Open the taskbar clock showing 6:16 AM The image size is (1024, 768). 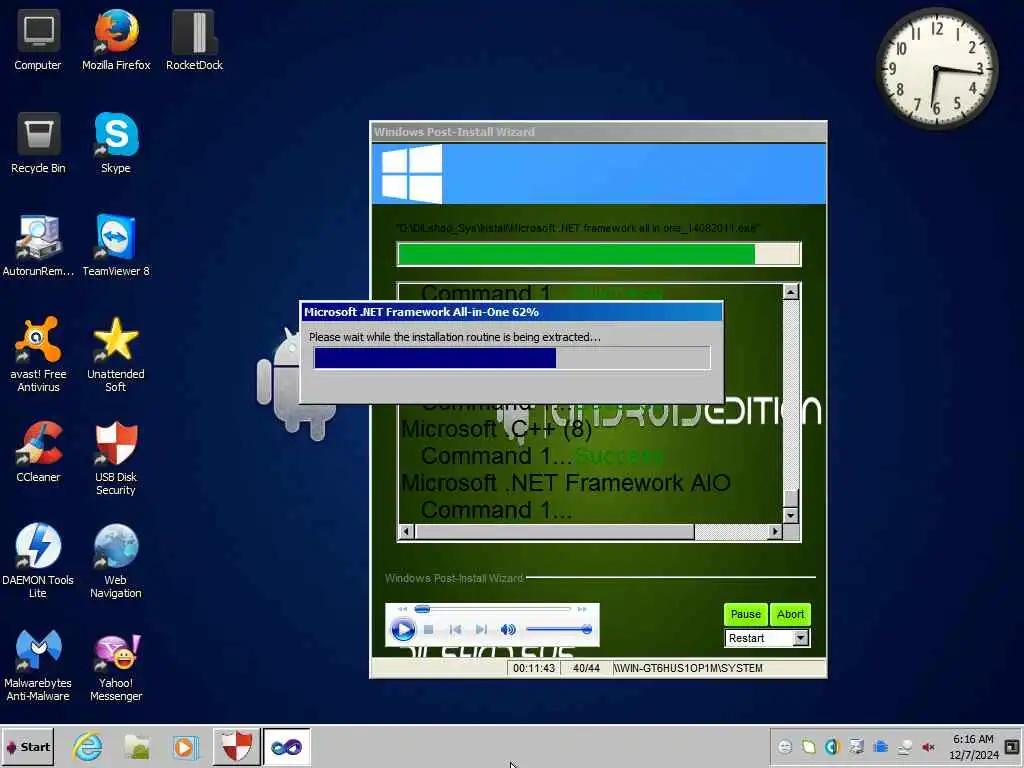[974, 746]
